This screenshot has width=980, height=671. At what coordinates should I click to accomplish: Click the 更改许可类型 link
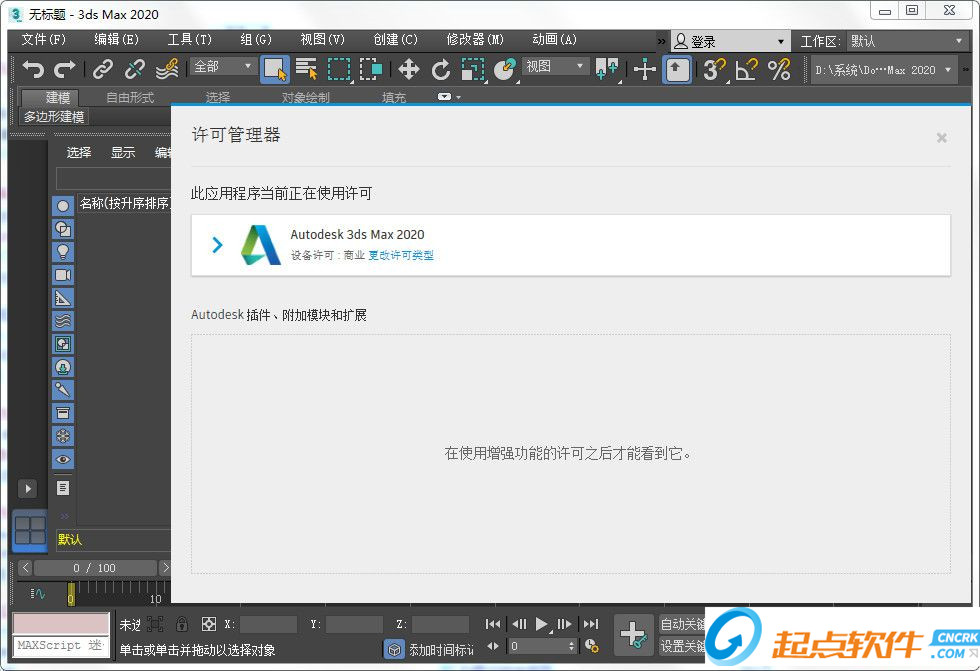point(401,255)
